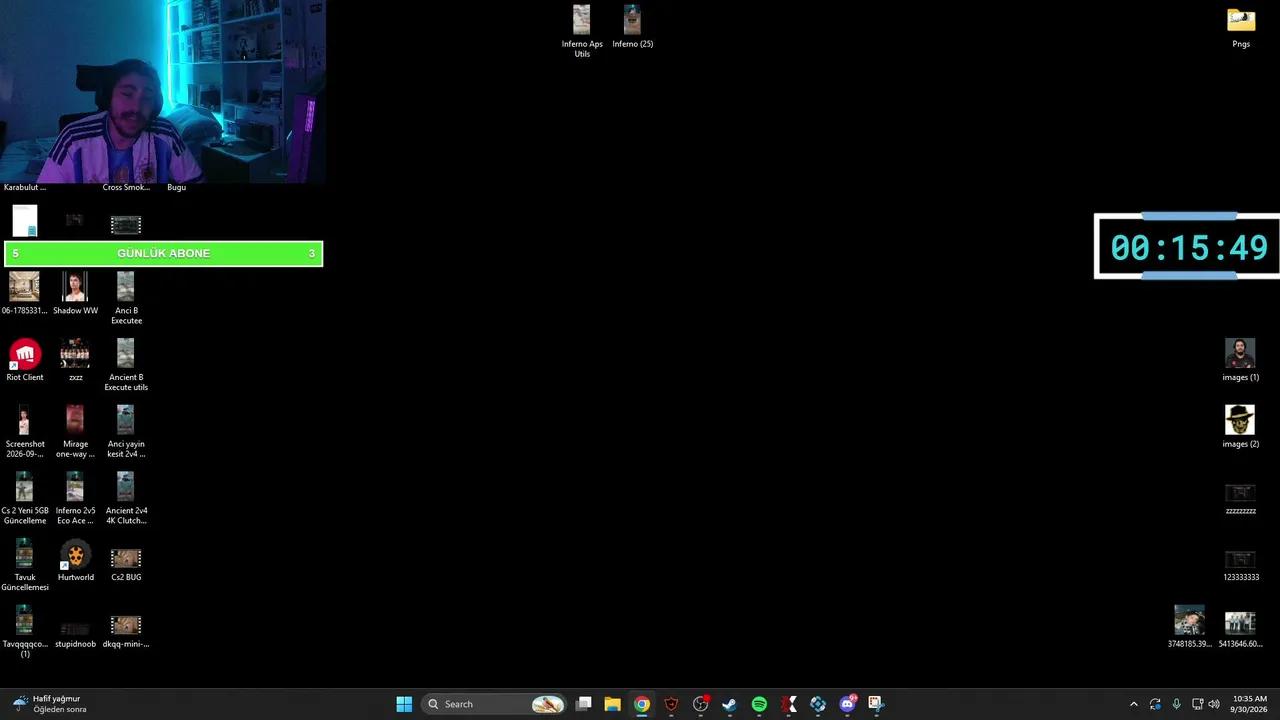
Task: Open the Windows Start menu
Action: point(404,704)
